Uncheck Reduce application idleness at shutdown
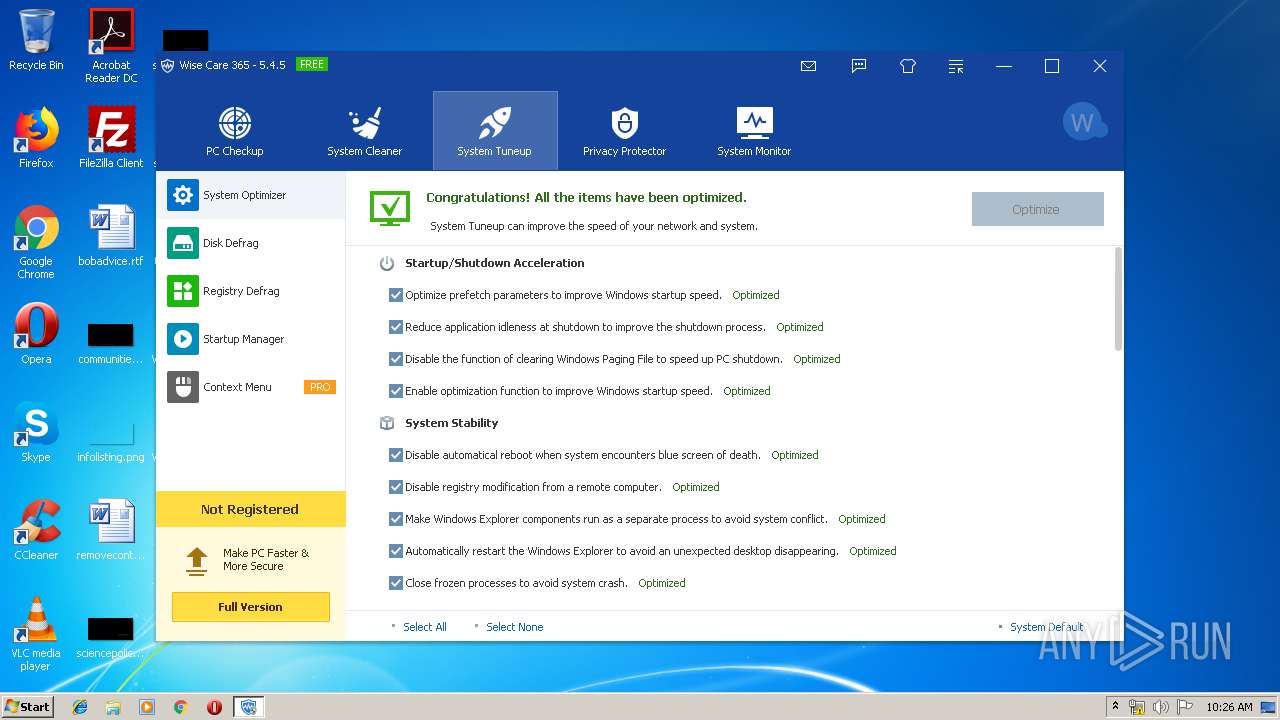 [396, 327]
